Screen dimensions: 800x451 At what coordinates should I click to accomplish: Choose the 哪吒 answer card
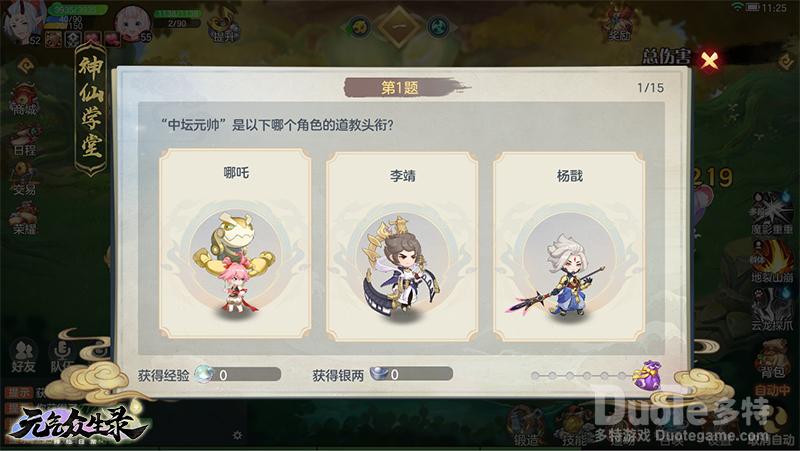point(235,244)
